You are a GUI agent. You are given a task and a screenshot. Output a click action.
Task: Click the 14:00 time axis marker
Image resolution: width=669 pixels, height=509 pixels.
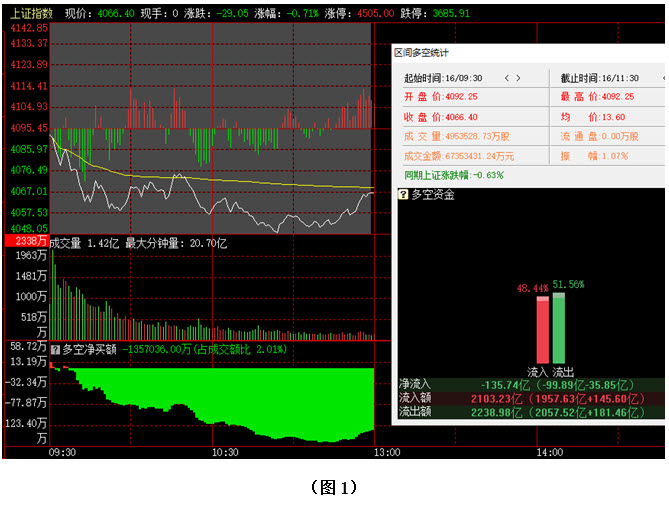(549, 452)
